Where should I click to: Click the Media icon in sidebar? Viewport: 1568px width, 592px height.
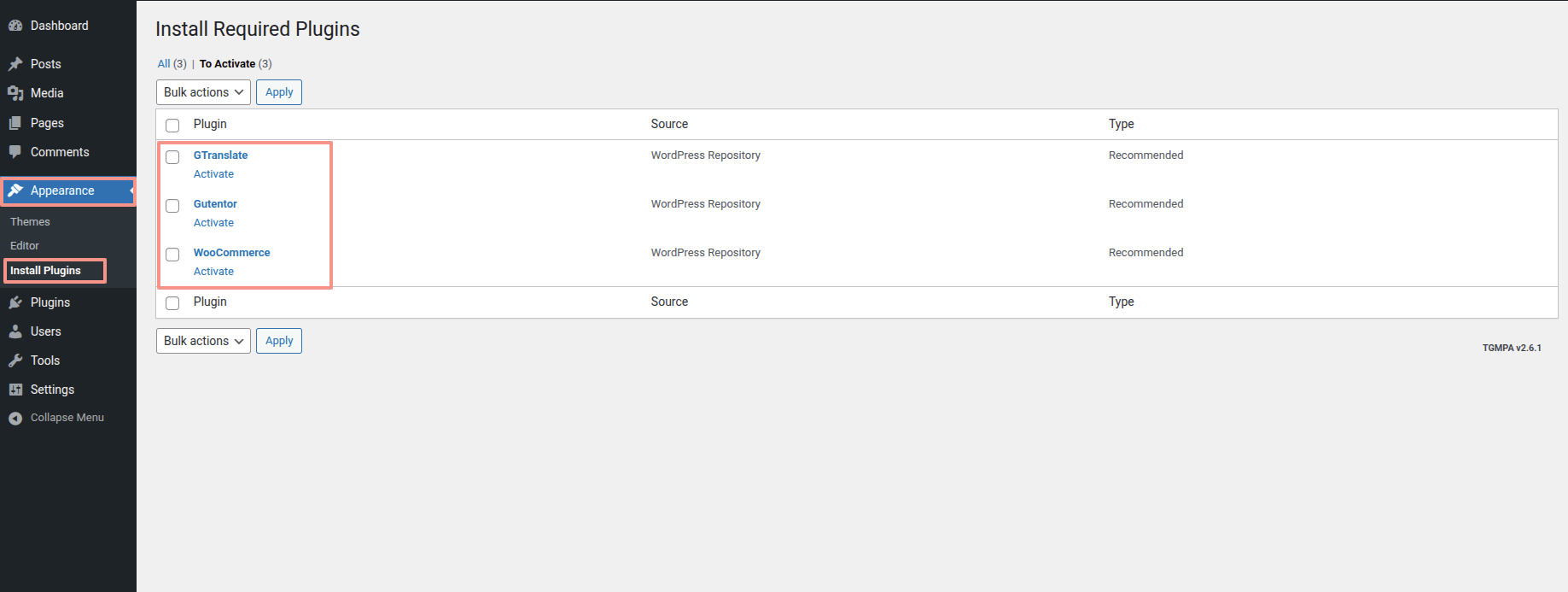click(x=15, y=93)
